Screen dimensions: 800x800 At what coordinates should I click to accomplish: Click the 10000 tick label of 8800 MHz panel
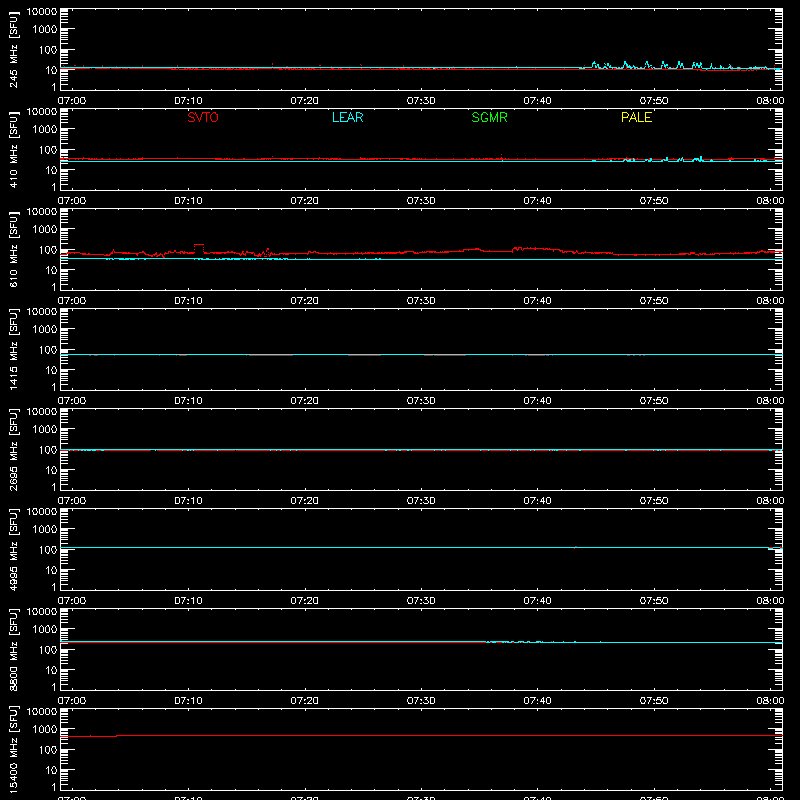click(42, 612)
